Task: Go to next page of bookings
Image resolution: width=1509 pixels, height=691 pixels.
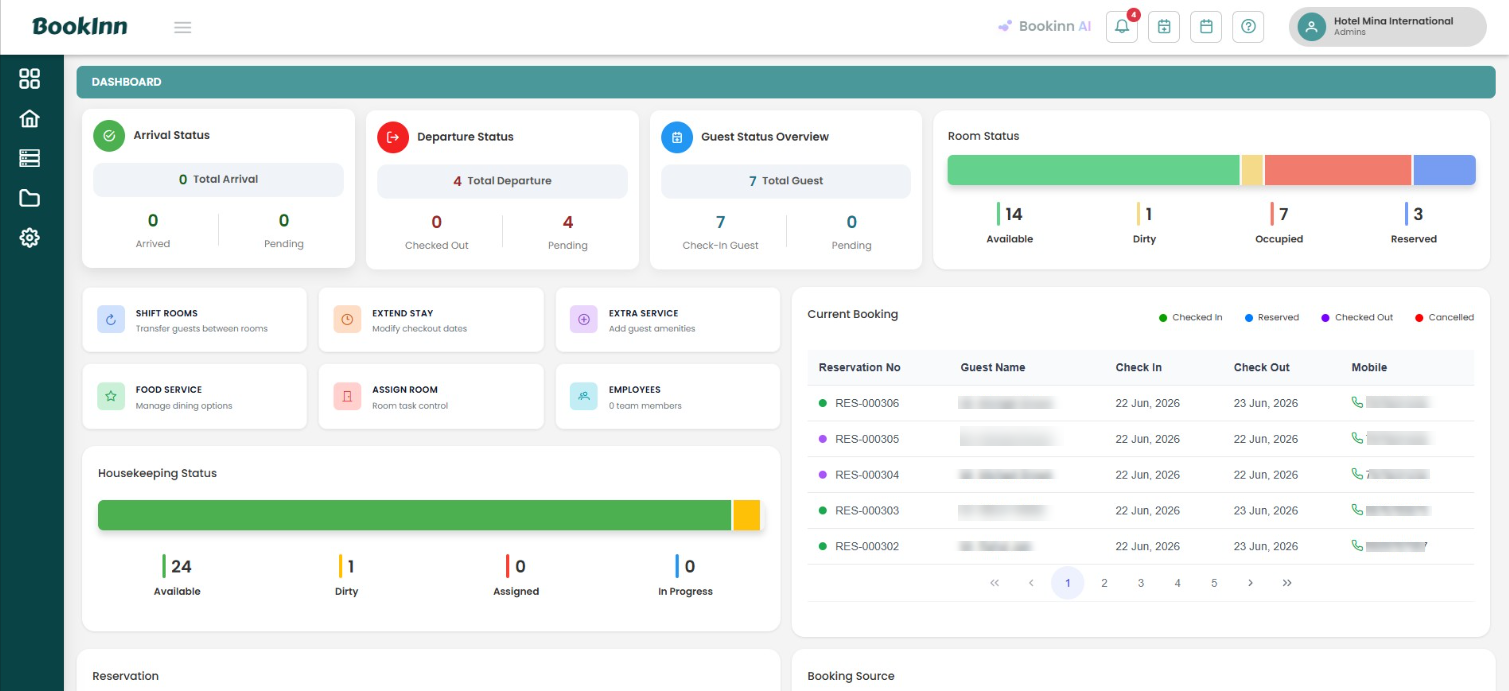Action: tap(1250, 583)
